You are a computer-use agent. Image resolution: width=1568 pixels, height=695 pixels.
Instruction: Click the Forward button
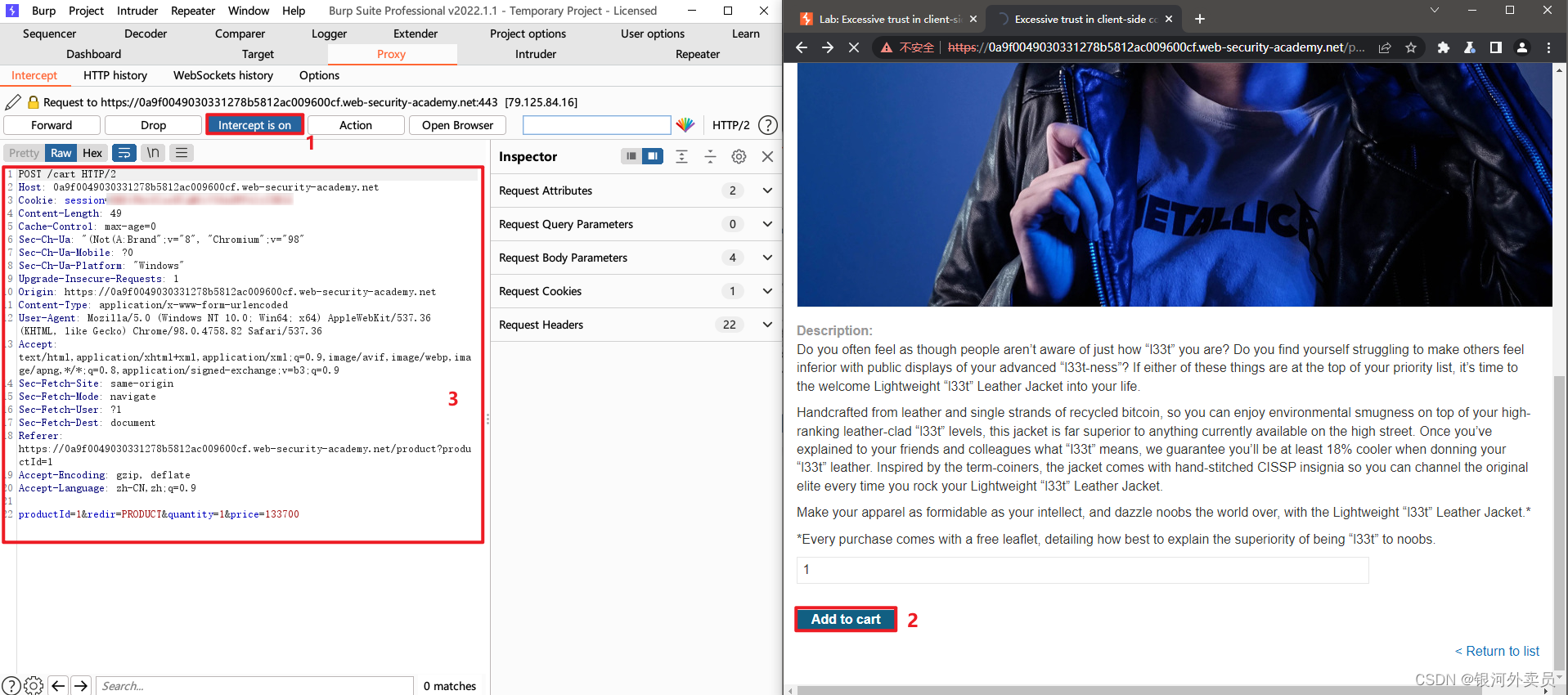coord(52,125)
